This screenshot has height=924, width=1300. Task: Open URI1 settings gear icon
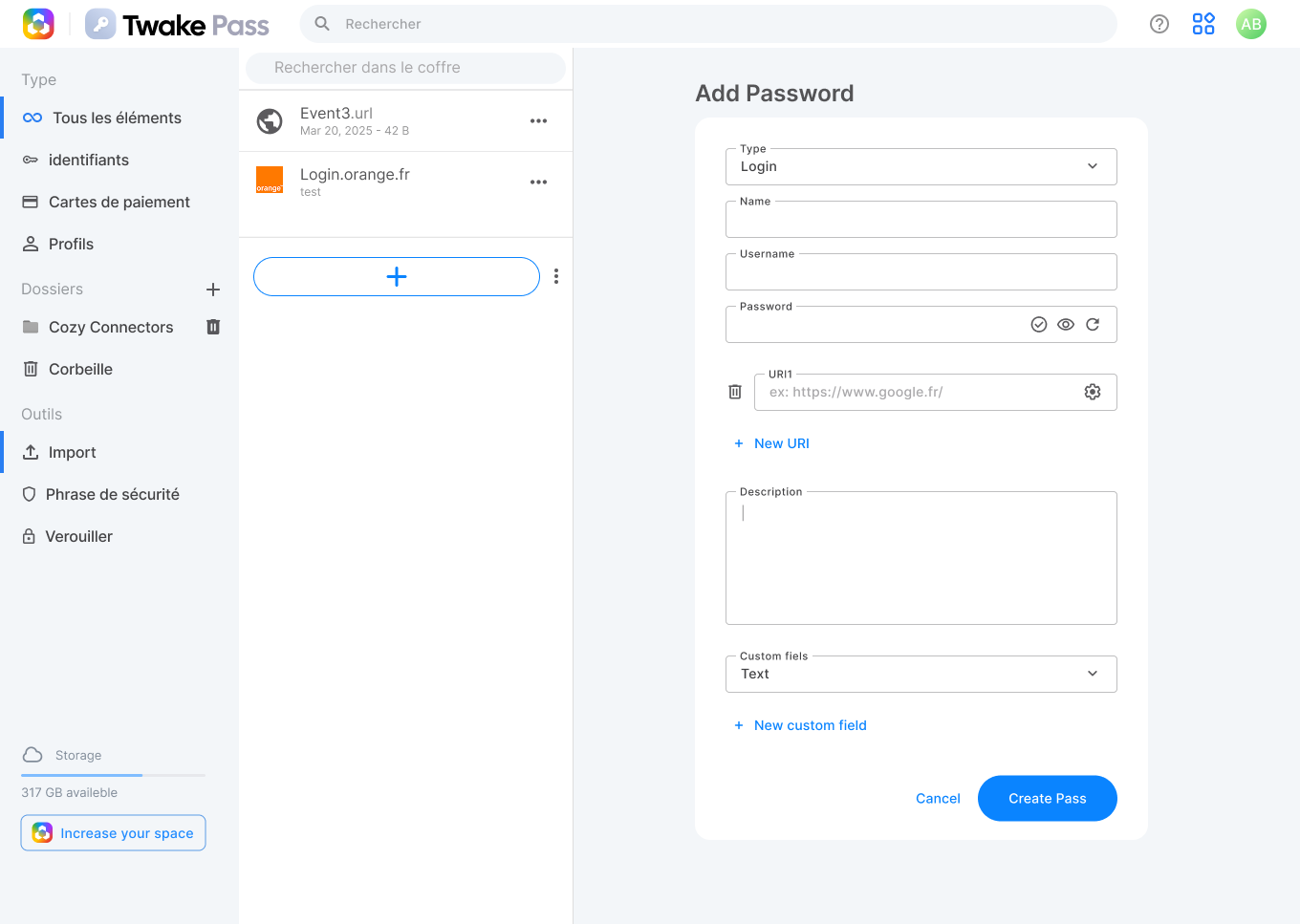tap(1093, 392)
